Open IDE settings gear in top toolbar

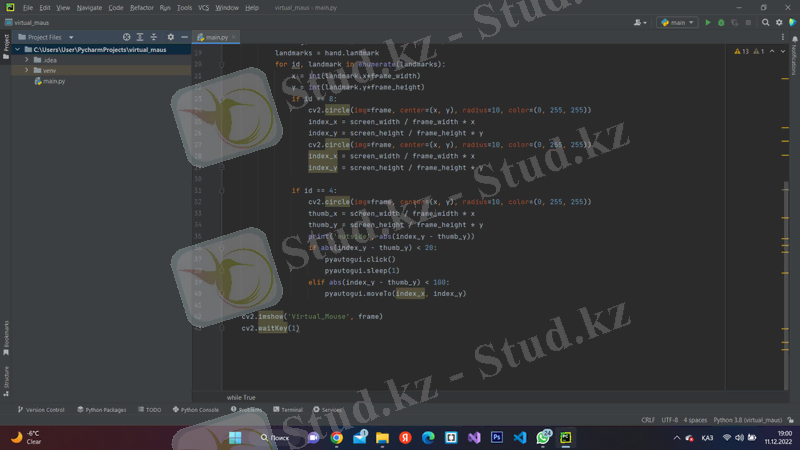point(779,22)
